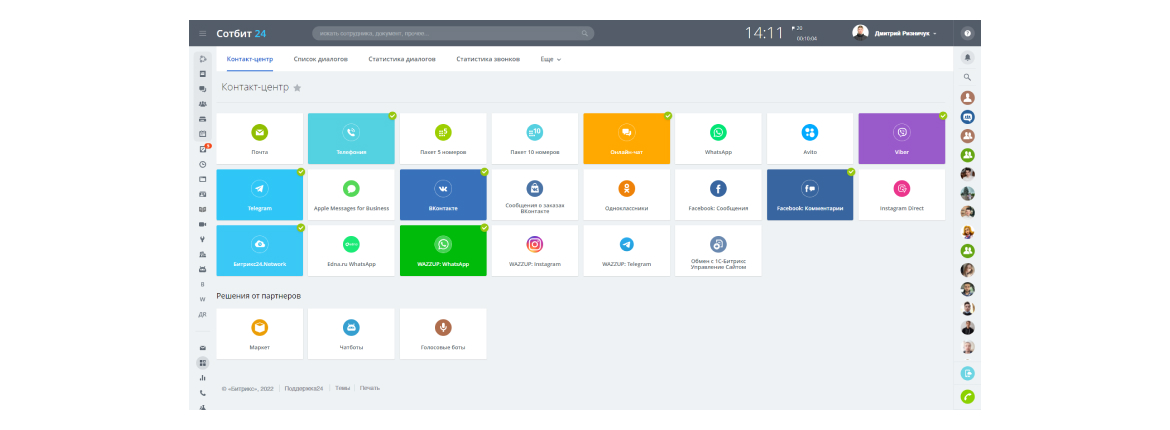Open the Viber channel tile
The image size is (1170, 430).
902,139
